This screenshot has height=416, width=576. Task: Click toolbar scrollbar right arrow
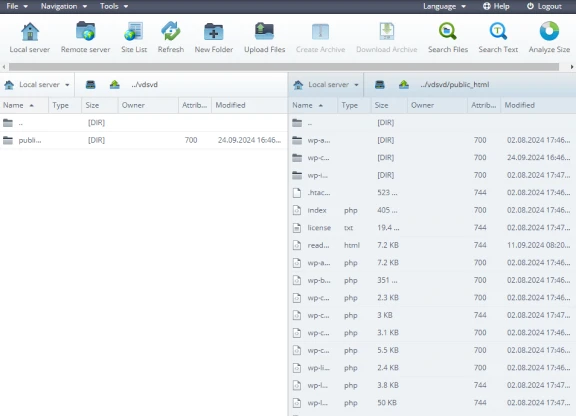[572, 67]
